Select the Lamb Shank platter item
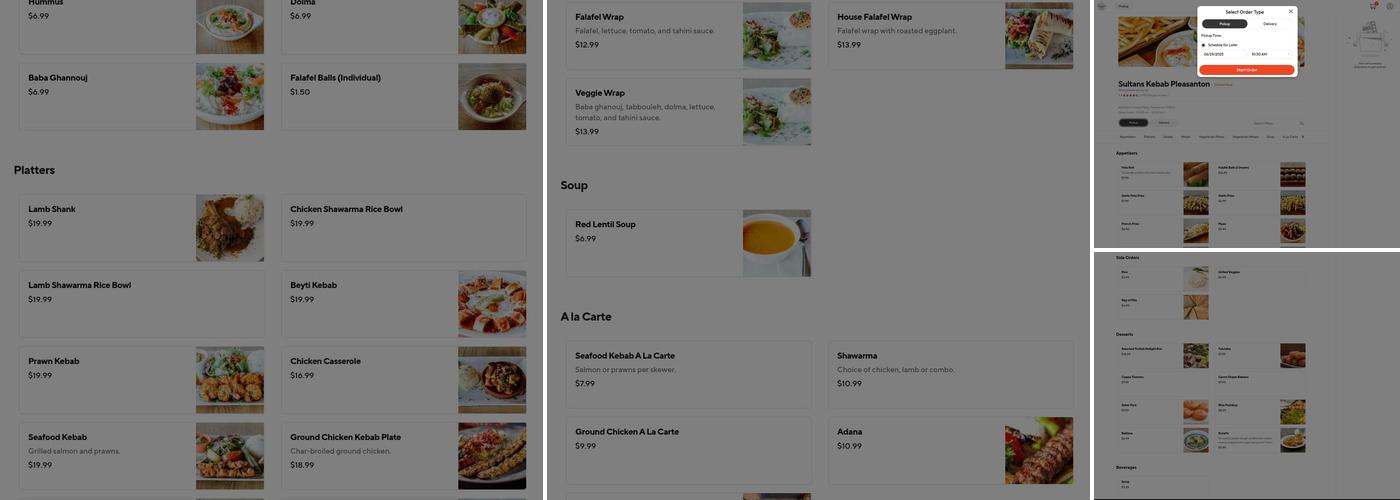The height and width of the screenshot is (500, 1400). [x=142, y=228]
